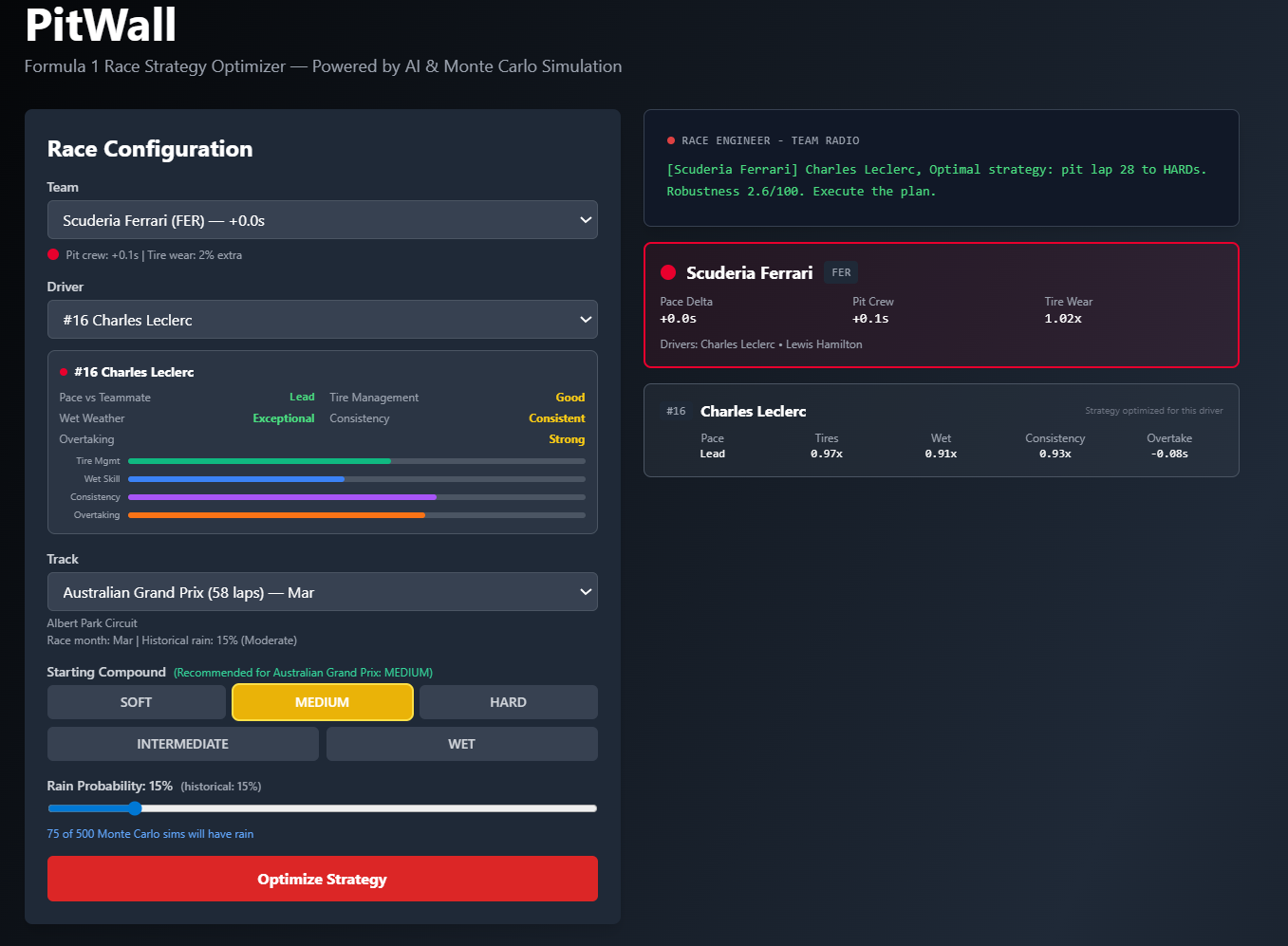Select the MEDIUM starting compound
This screenshot has width=1288, height=946.
(323, 702)
